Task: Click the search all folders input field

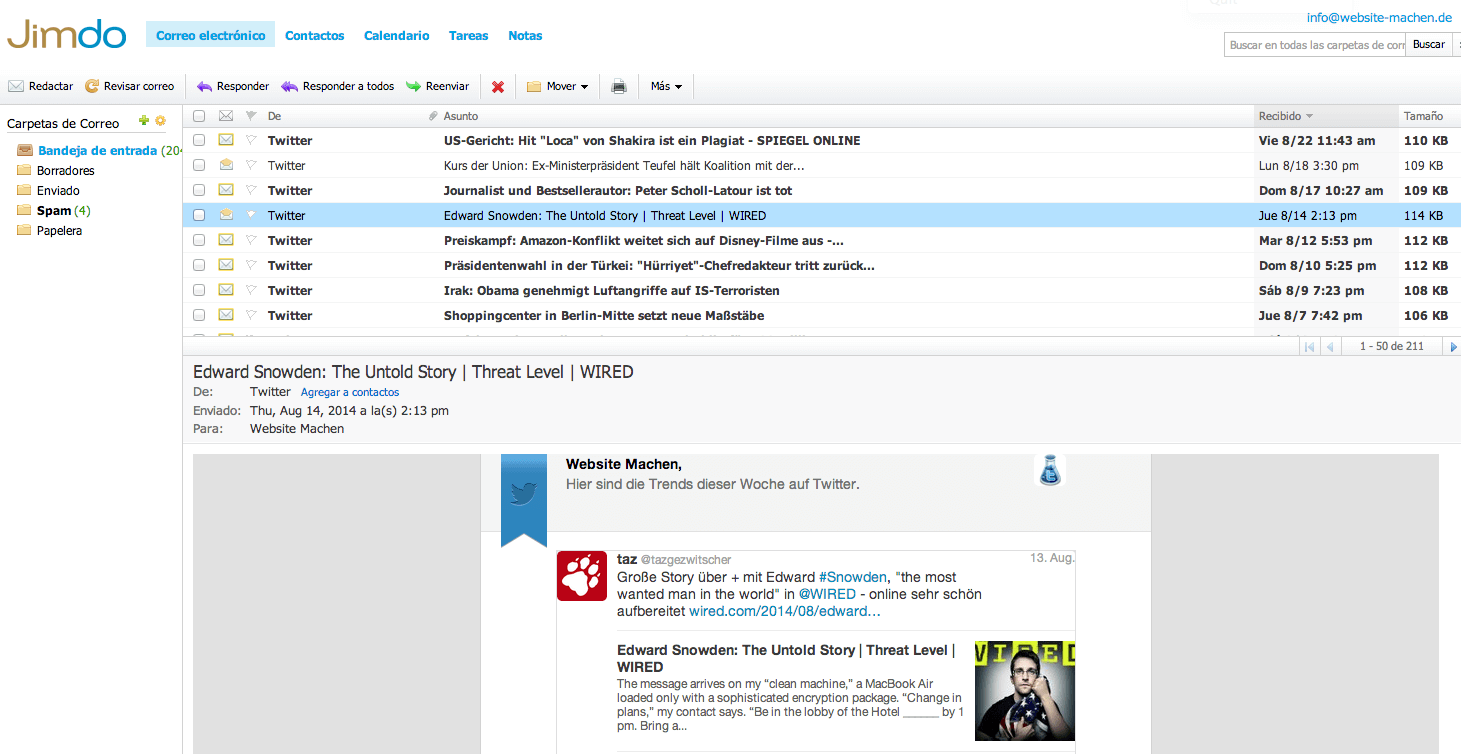Action: click(1315, 44)
